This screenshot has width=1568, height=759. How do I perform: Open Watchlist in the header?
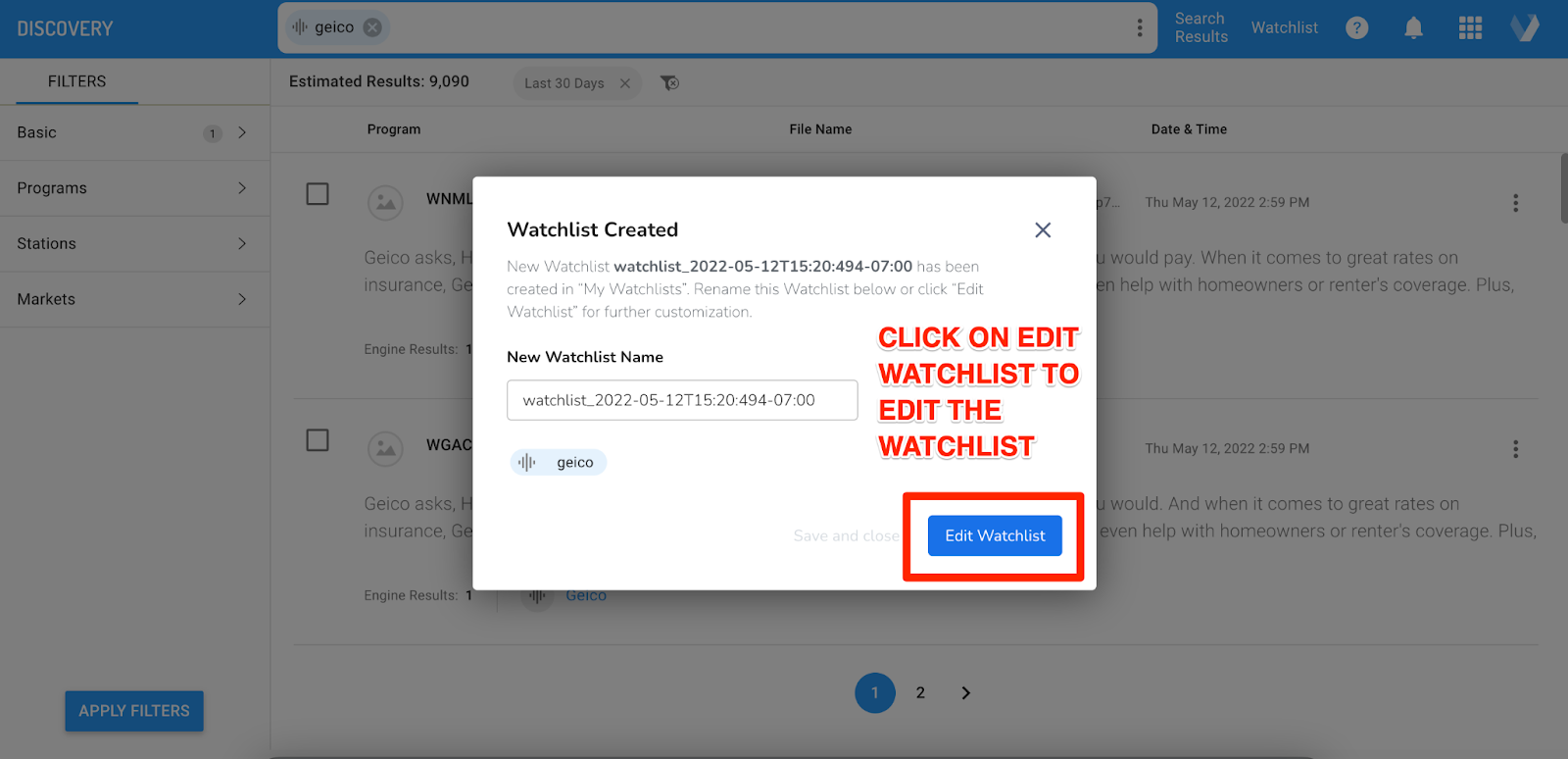pos(1284,27)
